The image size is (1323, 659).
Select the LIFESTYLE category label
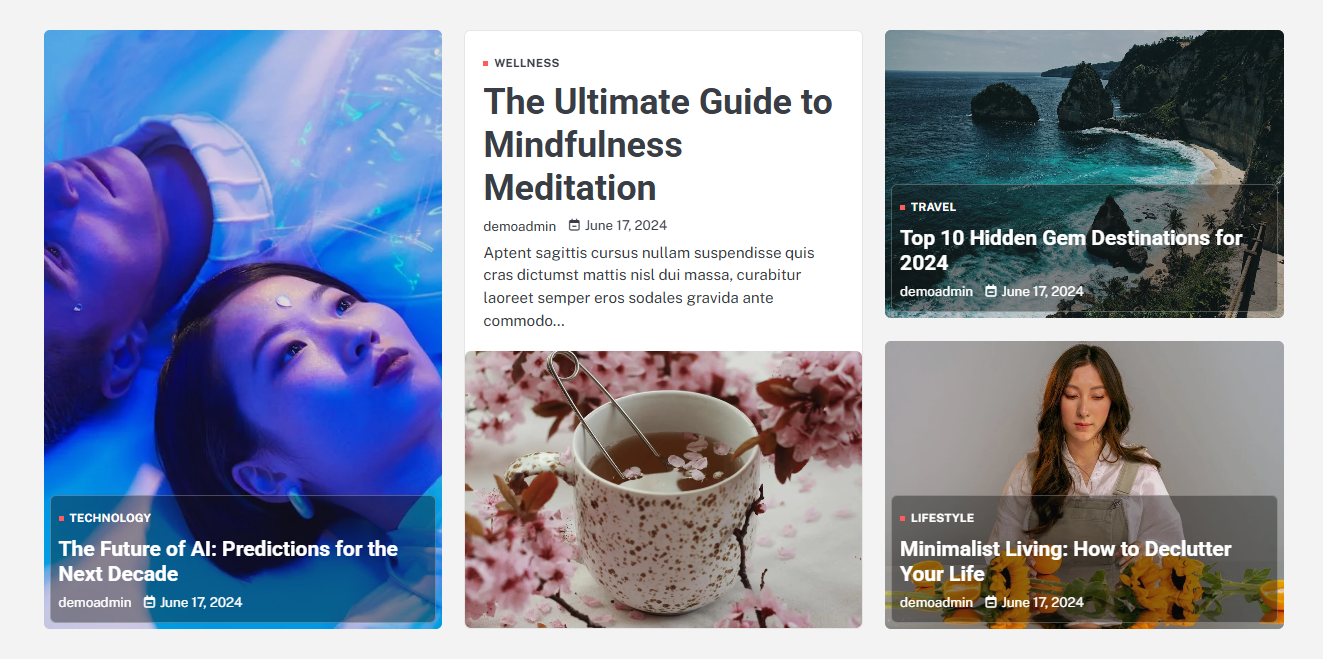pos(942,518)
